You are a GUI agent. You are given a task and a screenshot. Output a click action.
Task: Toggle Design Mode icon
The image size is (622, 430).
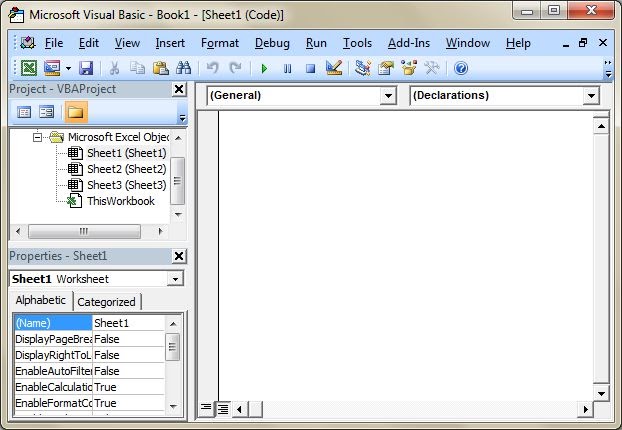334,68
